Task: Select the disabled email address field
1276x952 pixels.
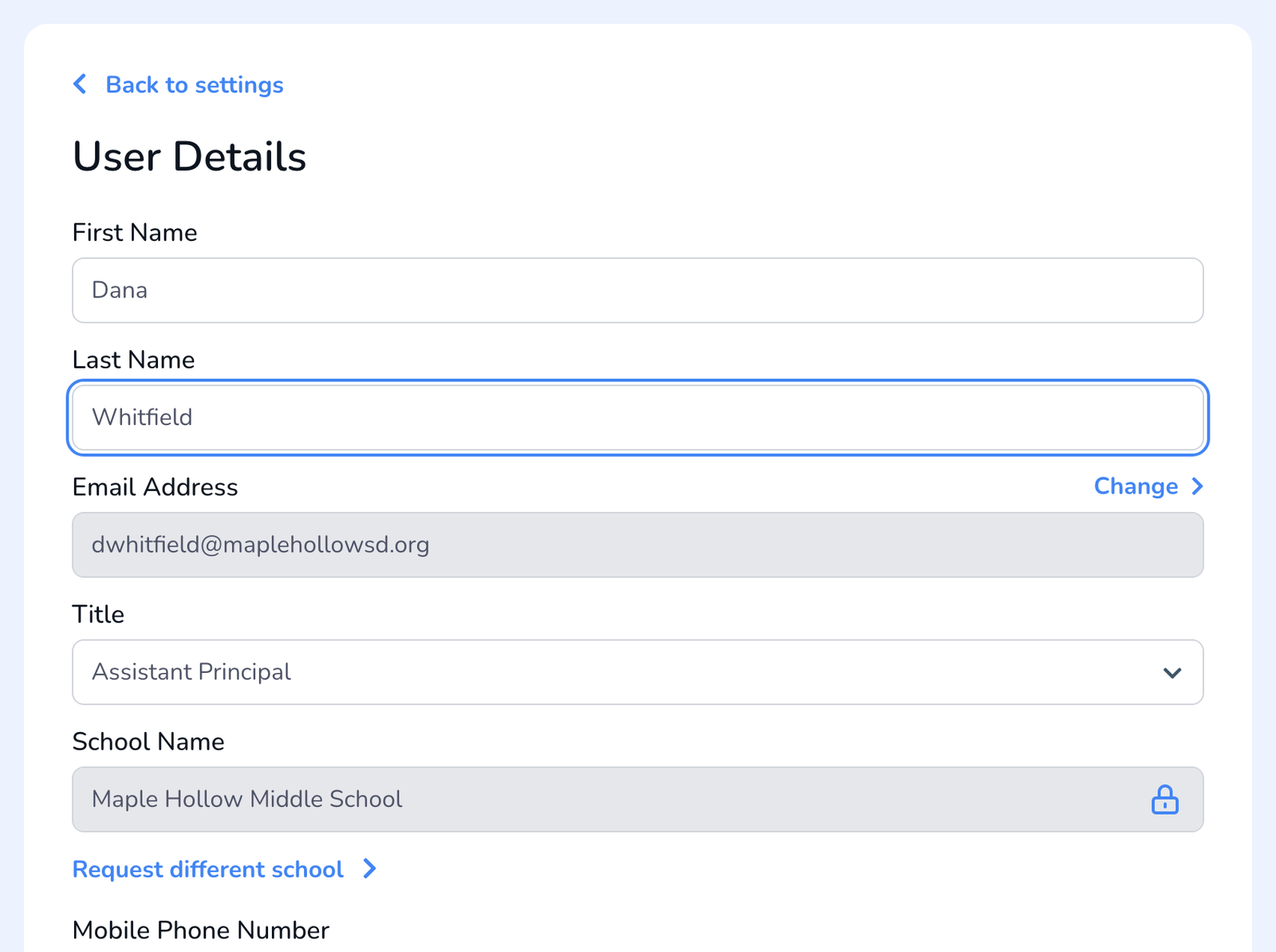Action: click(638, 545)
